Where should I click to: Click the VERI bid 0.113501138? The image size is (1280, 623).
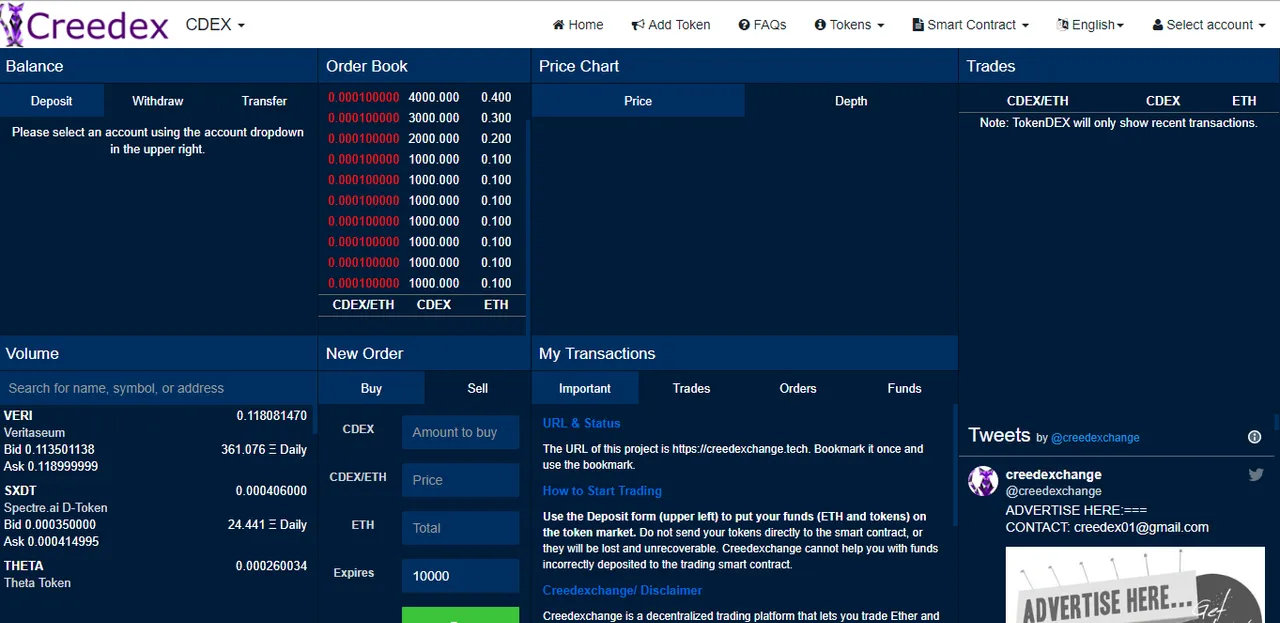tap(49, 450)
